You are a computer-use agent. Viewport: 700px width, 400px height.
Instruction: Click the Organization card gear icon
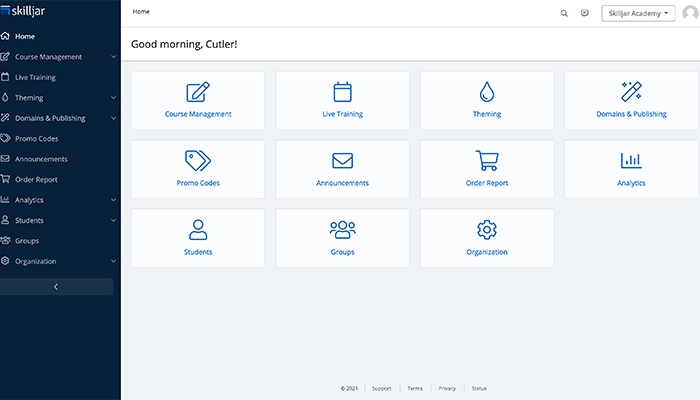click(x=487, y=230)
